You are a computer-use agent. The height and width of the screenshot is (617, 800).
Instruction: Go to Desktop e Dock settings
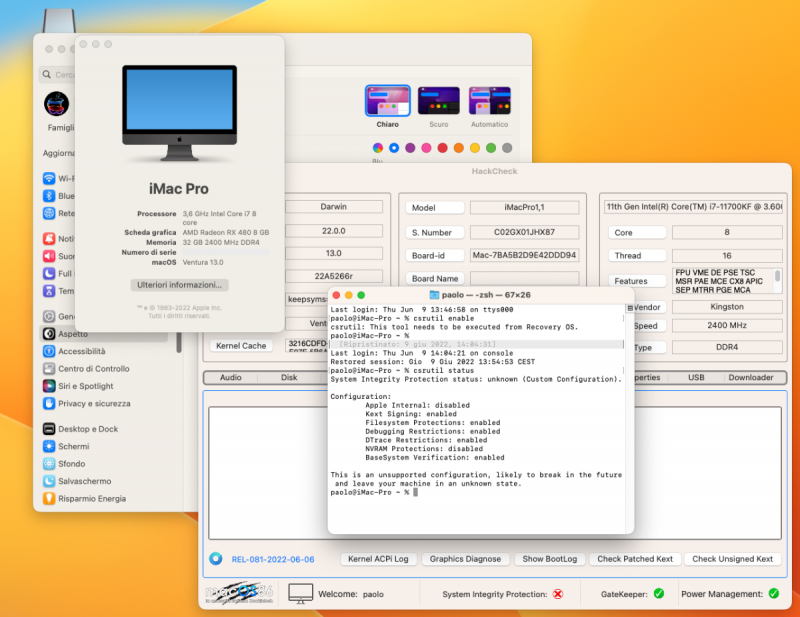pyautogui.click(x=87, y=429)
